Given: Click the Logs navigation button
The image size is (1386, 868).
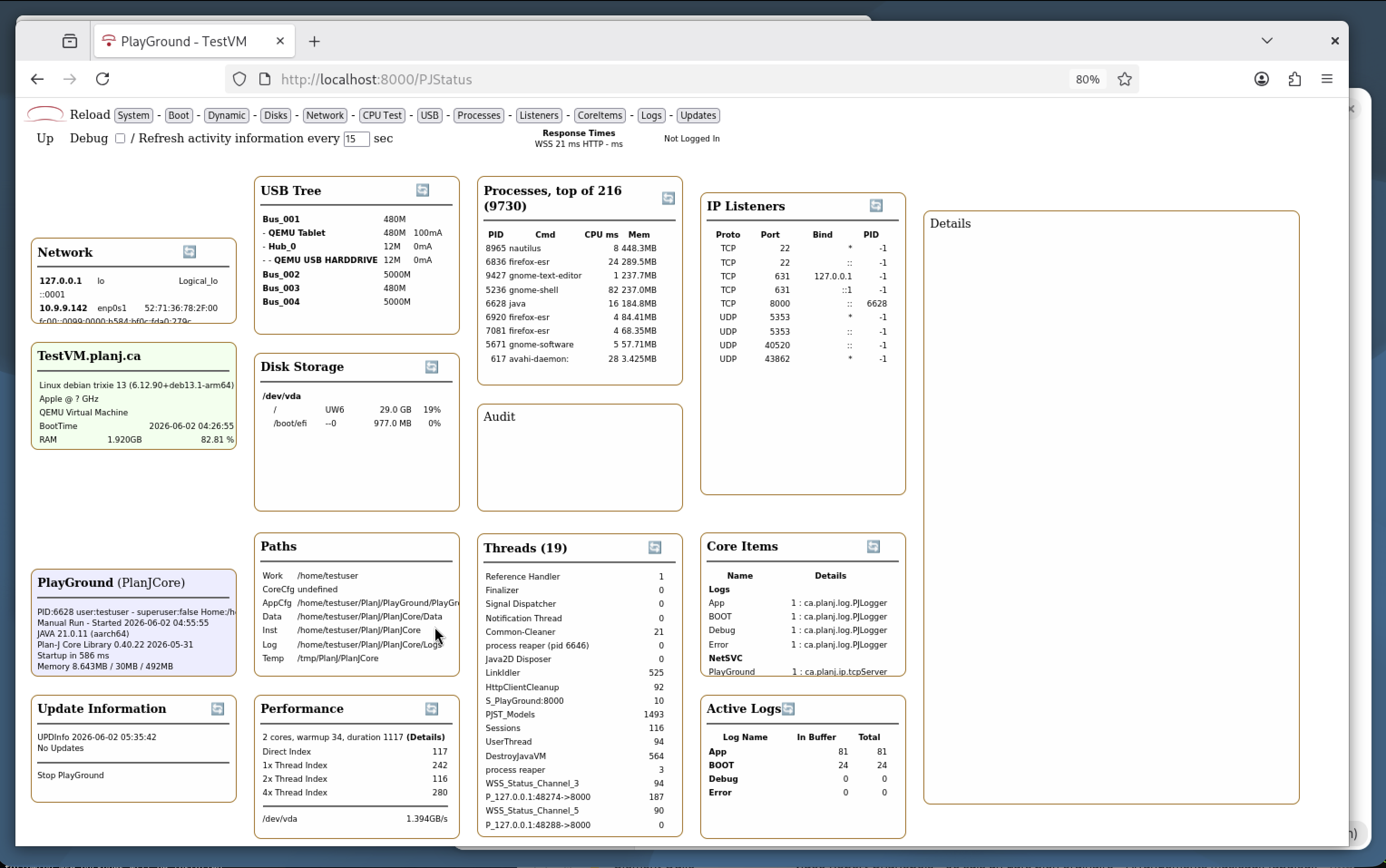Looking at the screenshot, I should point(651,115).
